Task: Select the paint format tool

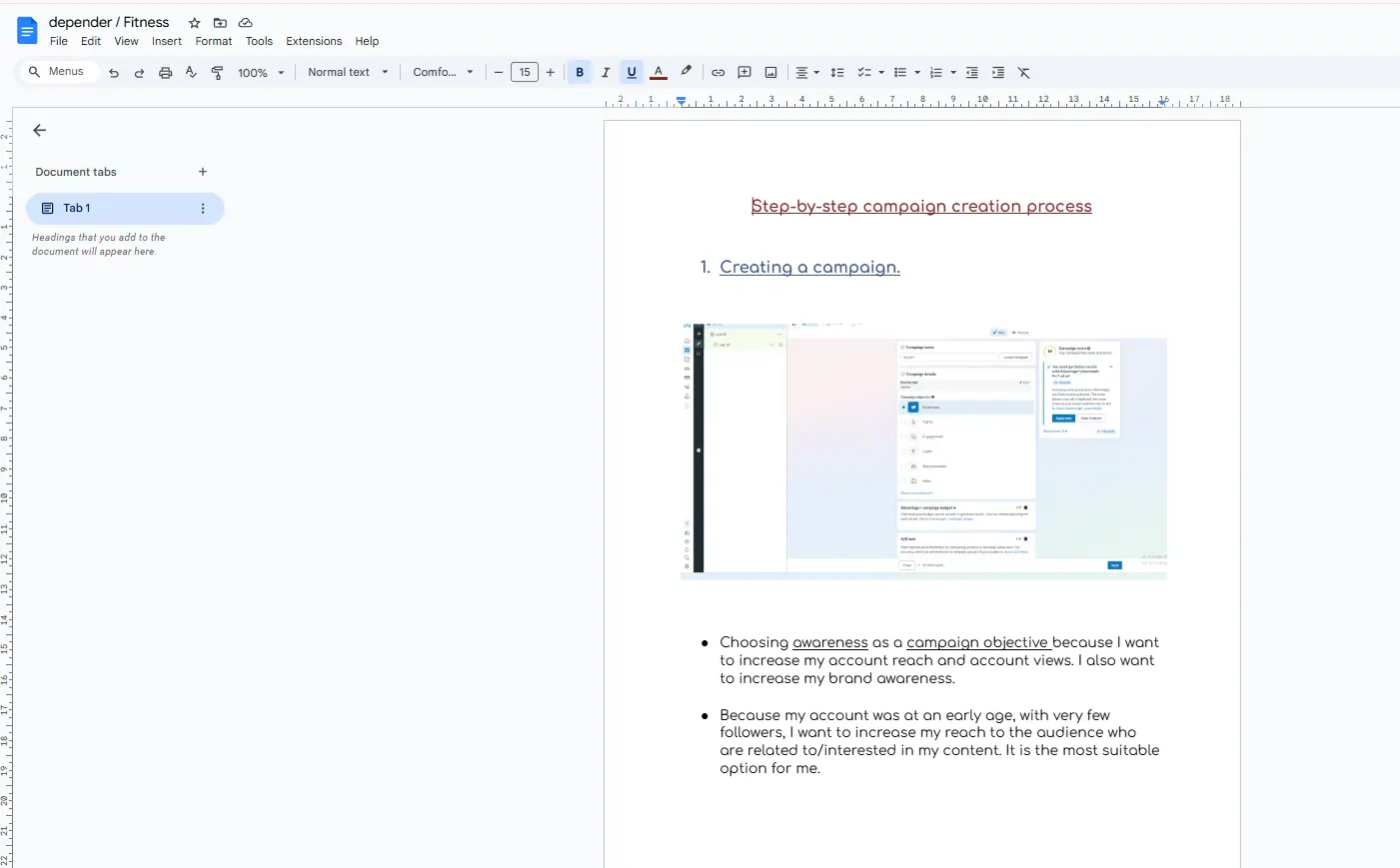Action: point(217,73)
